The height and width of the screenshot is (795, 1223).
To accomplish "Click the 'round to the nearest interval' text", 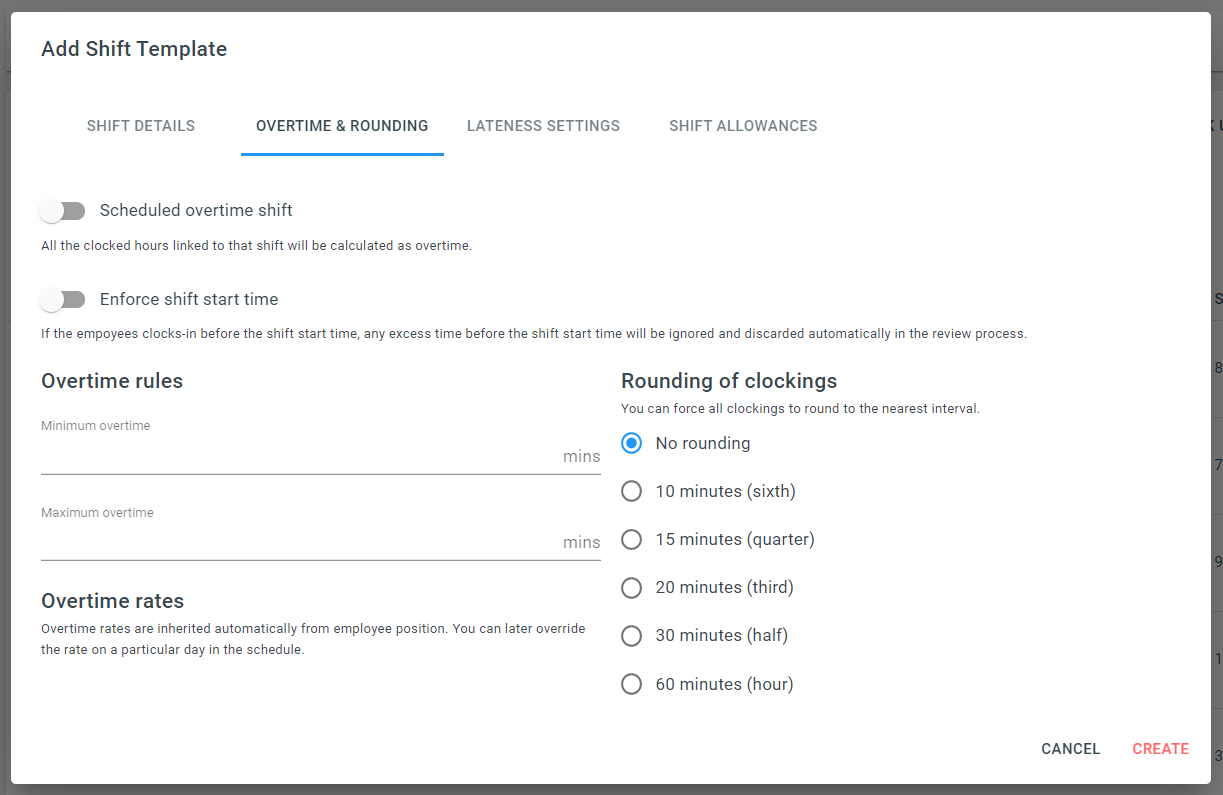I will tap(800, 409).
